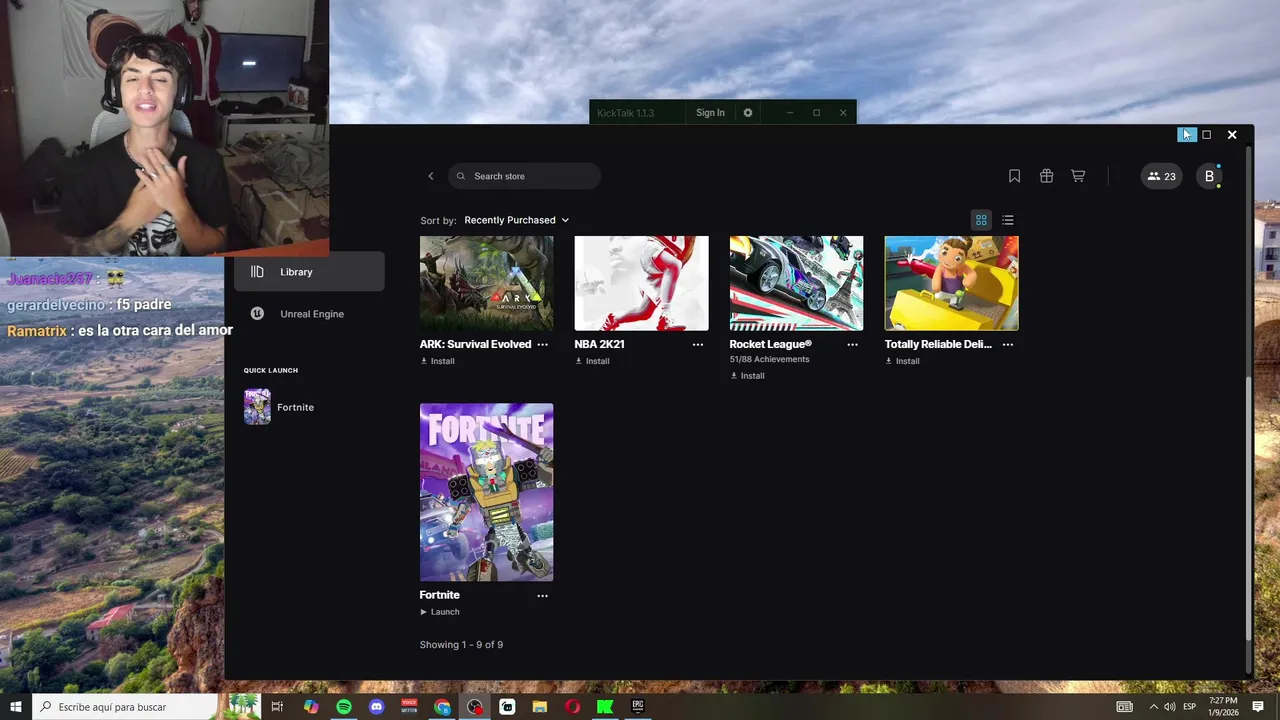Viewport: 1280px width, 720px height.
Task: Click the library vertical scrollbar
Action: click(x=1248, y=510)
